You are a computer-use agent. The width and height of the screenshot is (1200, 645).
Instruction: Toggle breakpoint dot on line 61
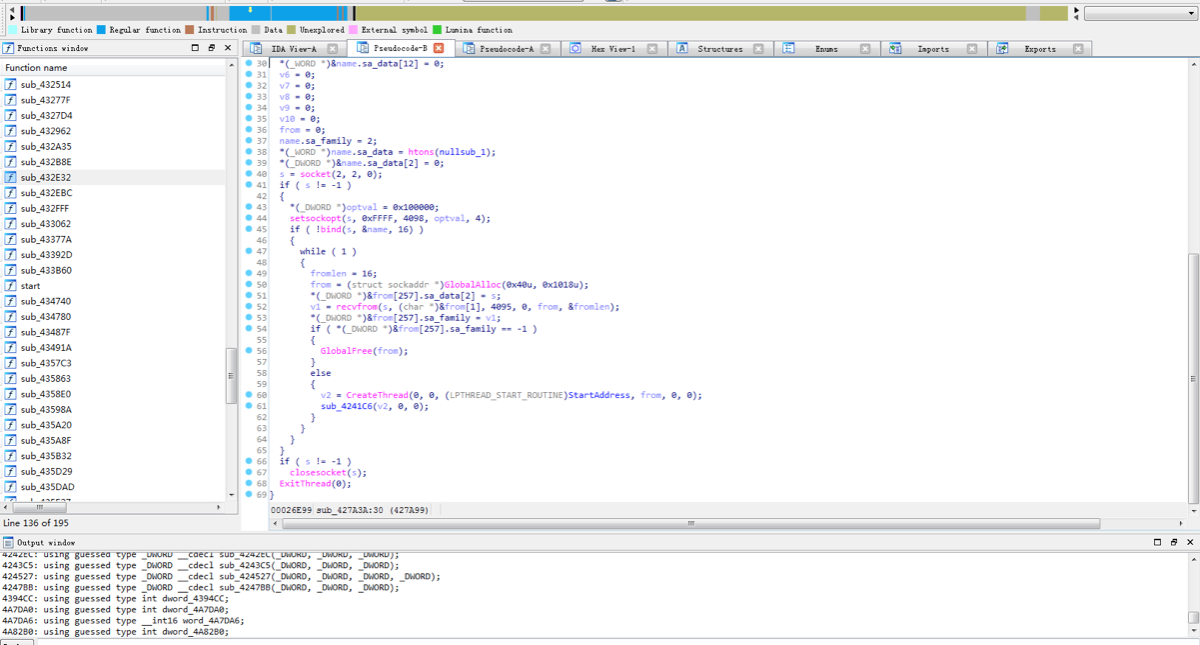coord(249,405)
